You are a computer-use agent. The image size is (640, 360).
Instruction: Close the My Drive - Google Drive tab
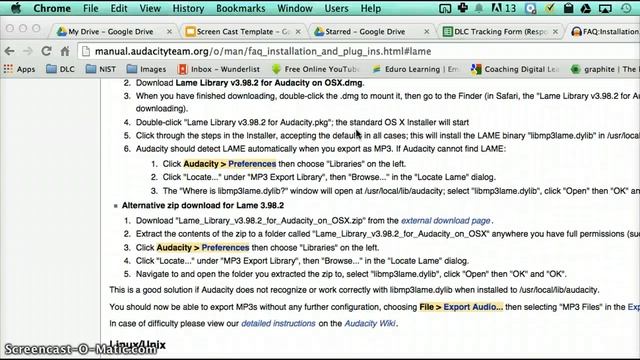click(169, 31)
